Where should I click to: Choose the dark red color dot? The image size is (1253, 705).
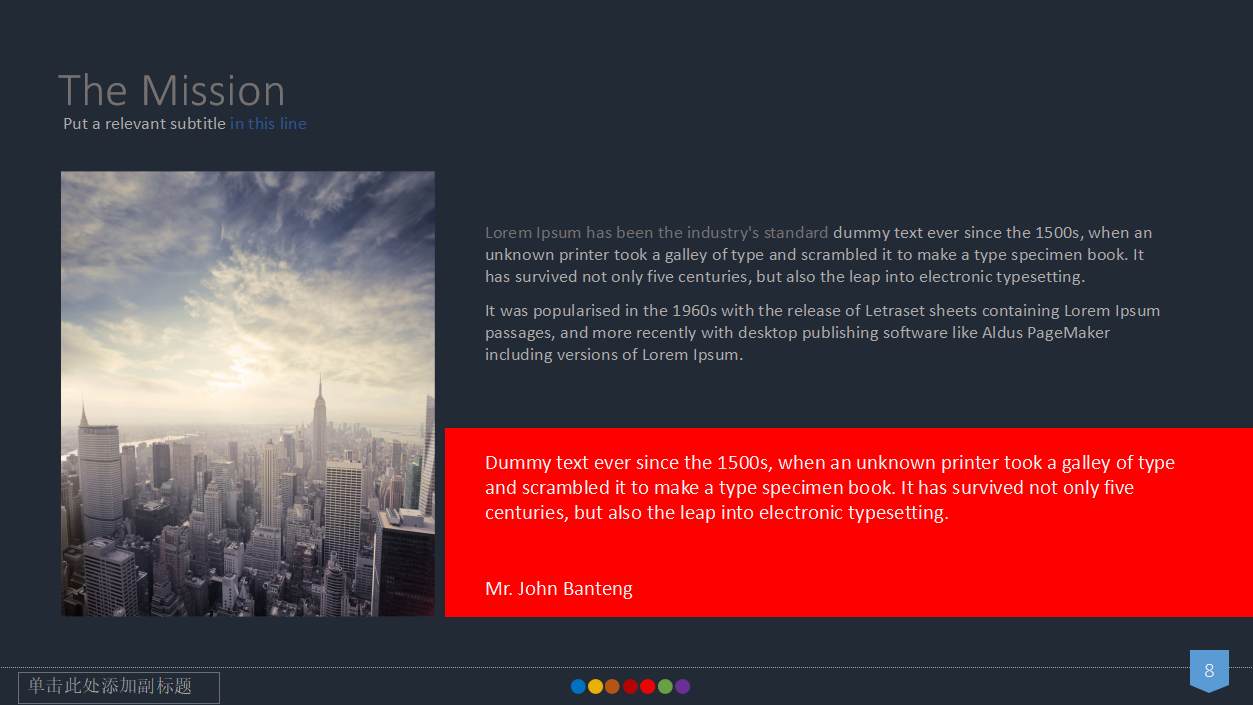pos(630,686)
